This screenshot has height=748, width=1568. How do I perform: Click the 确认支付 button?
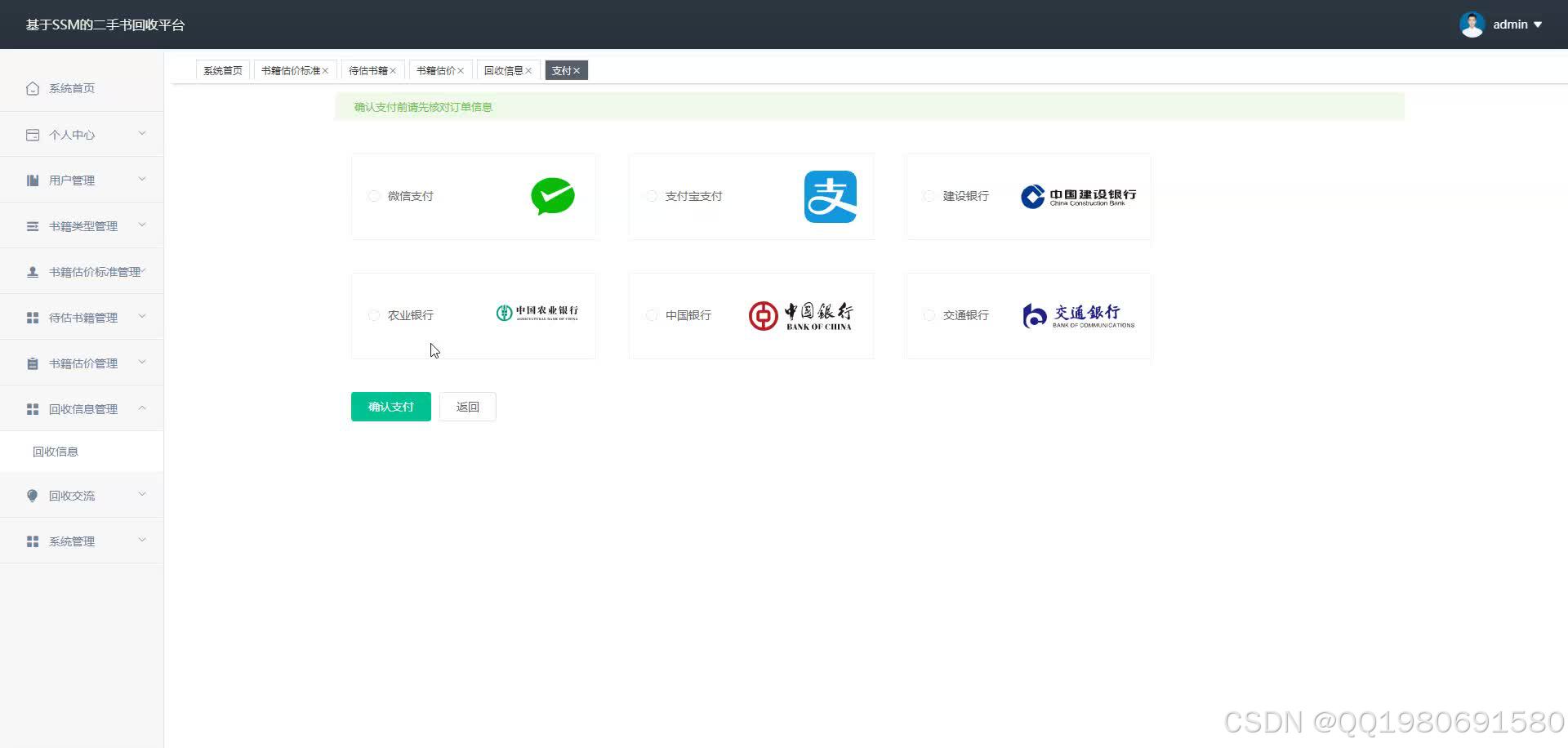pyautogui.click(x=390, y=406)
